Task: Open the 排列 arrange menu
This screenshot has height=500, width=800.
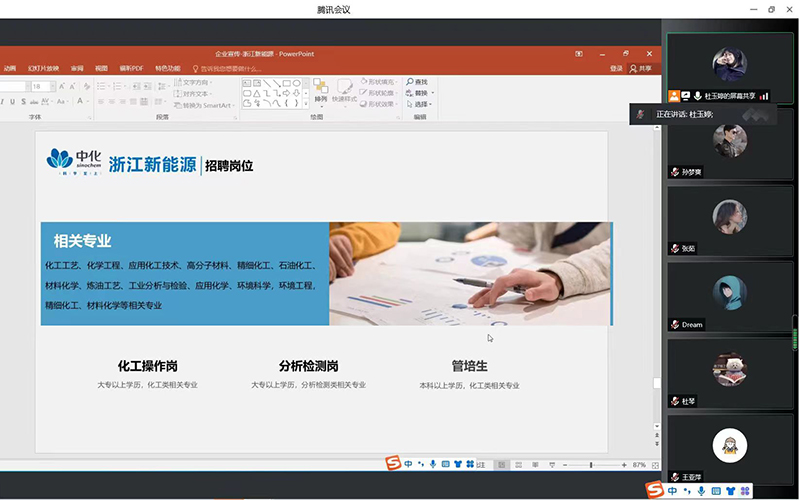Action: click(x=320, y=92)
